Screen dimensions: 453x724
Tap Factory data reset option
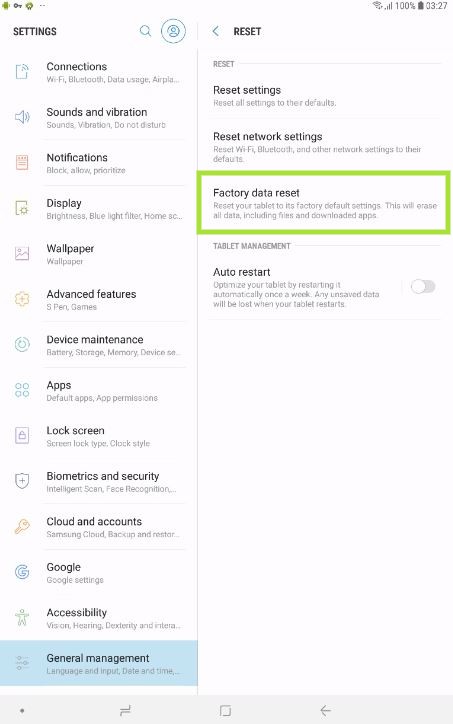click(x=324, y=203)
